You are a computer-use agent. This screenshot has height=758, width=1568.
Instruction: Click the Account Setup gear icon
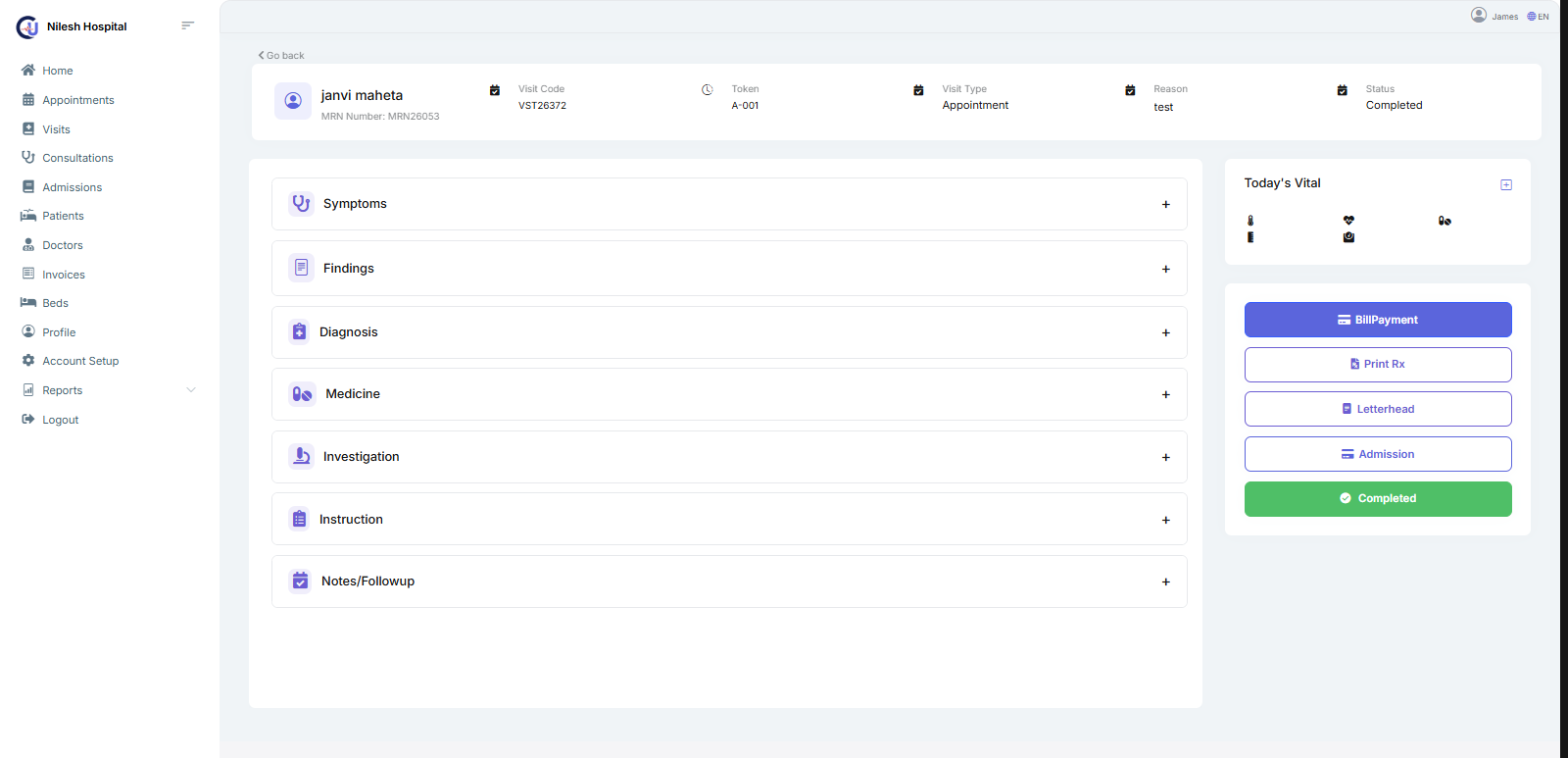[28, 360]
